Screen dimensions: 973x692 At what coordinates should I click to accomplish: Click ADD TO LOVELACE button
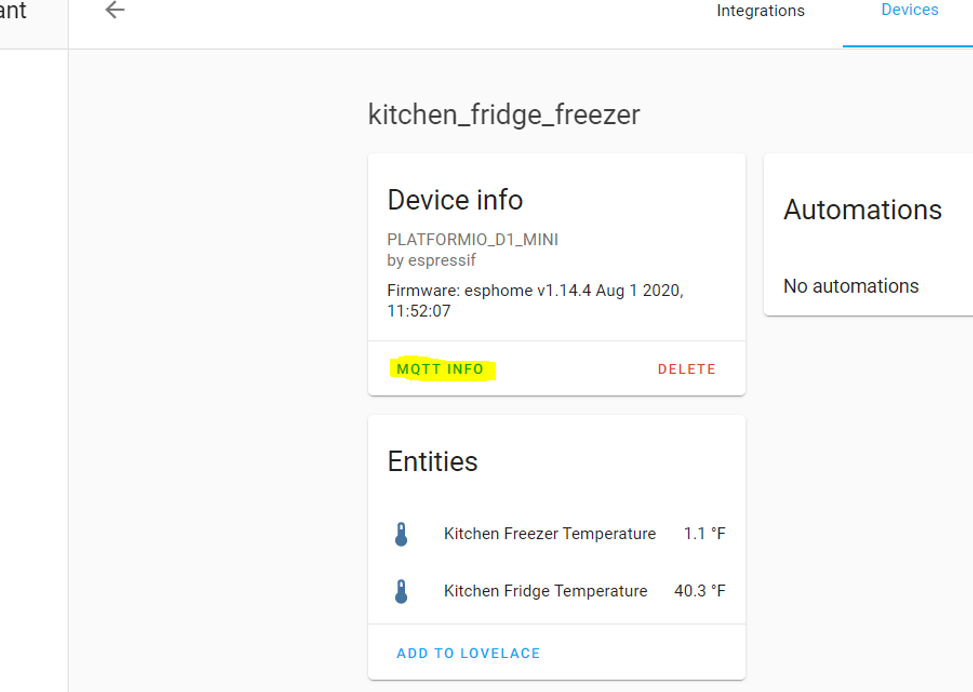(x=469, y=653)
